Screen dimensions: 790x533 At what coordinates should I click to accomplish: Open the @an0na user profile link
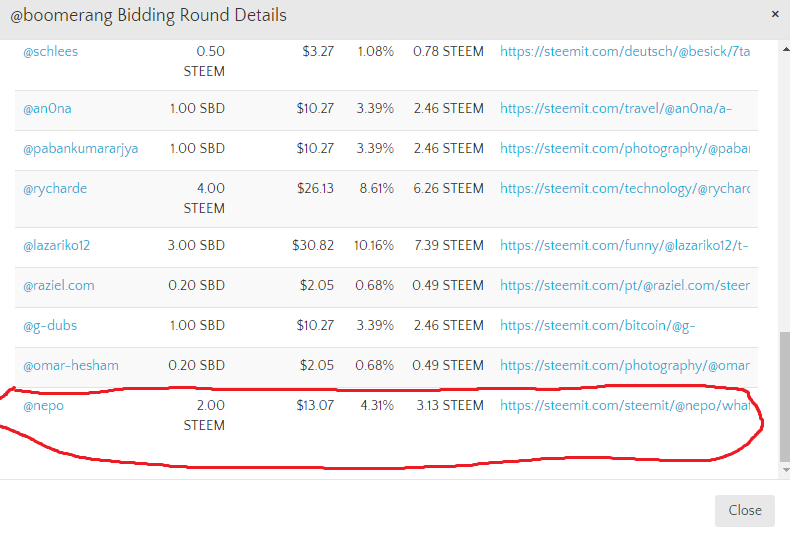pos(47,108)
